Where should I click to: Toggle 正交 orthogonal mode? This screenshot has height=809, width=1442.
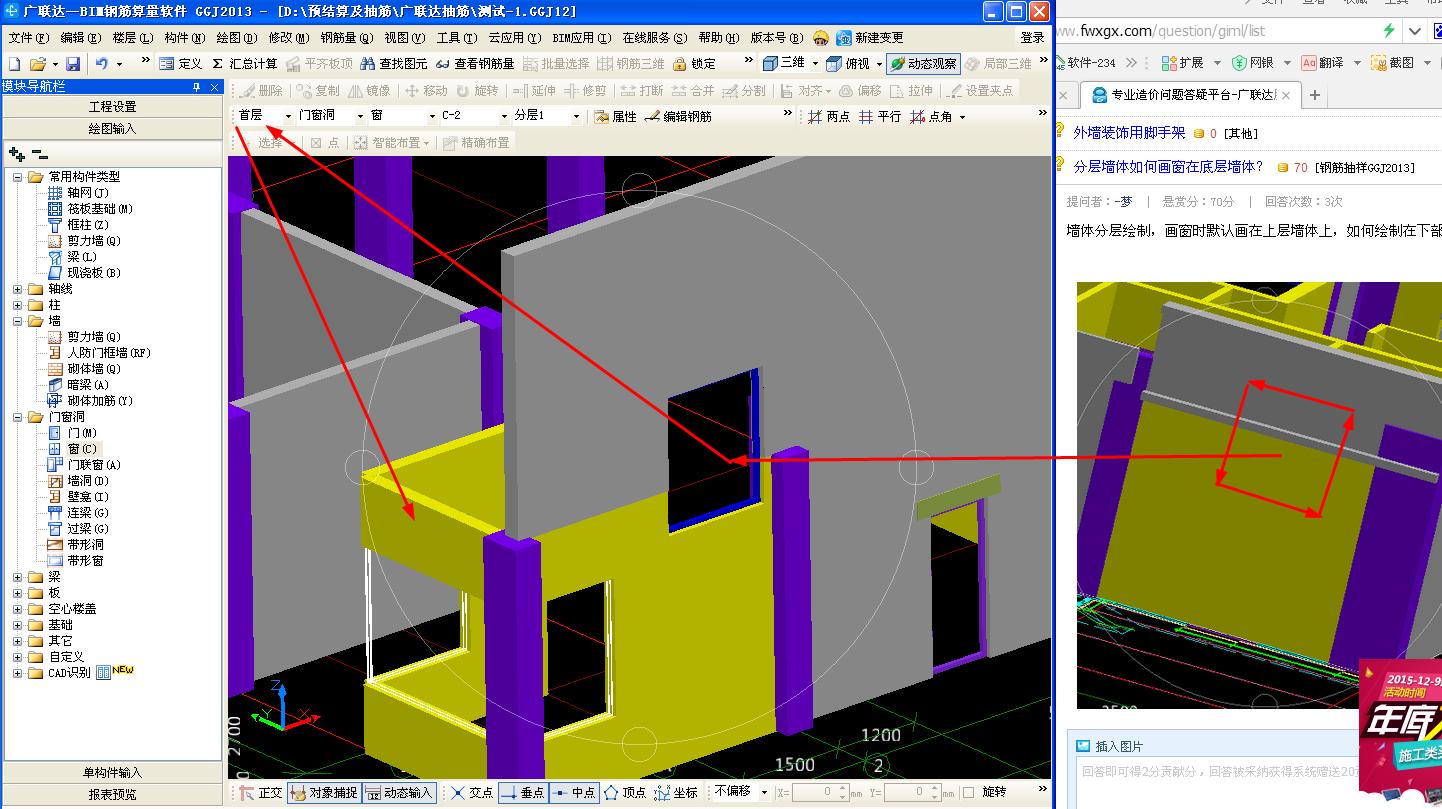(x=261, y=792)
